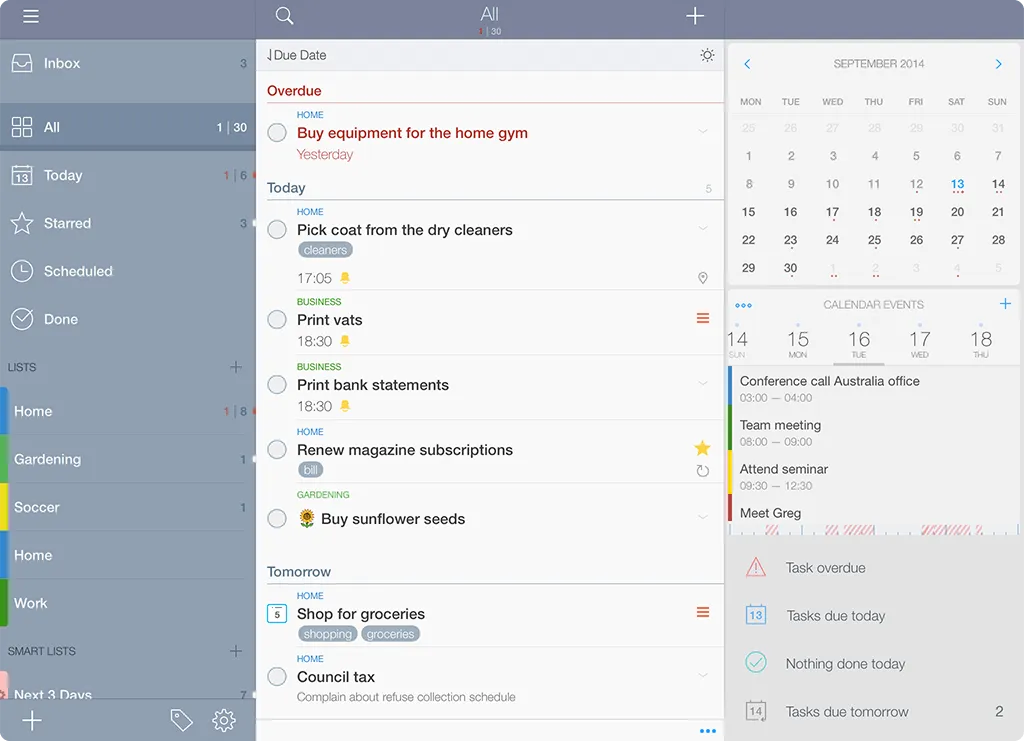
Task: Select the green Gardening list
Action: 47,460
